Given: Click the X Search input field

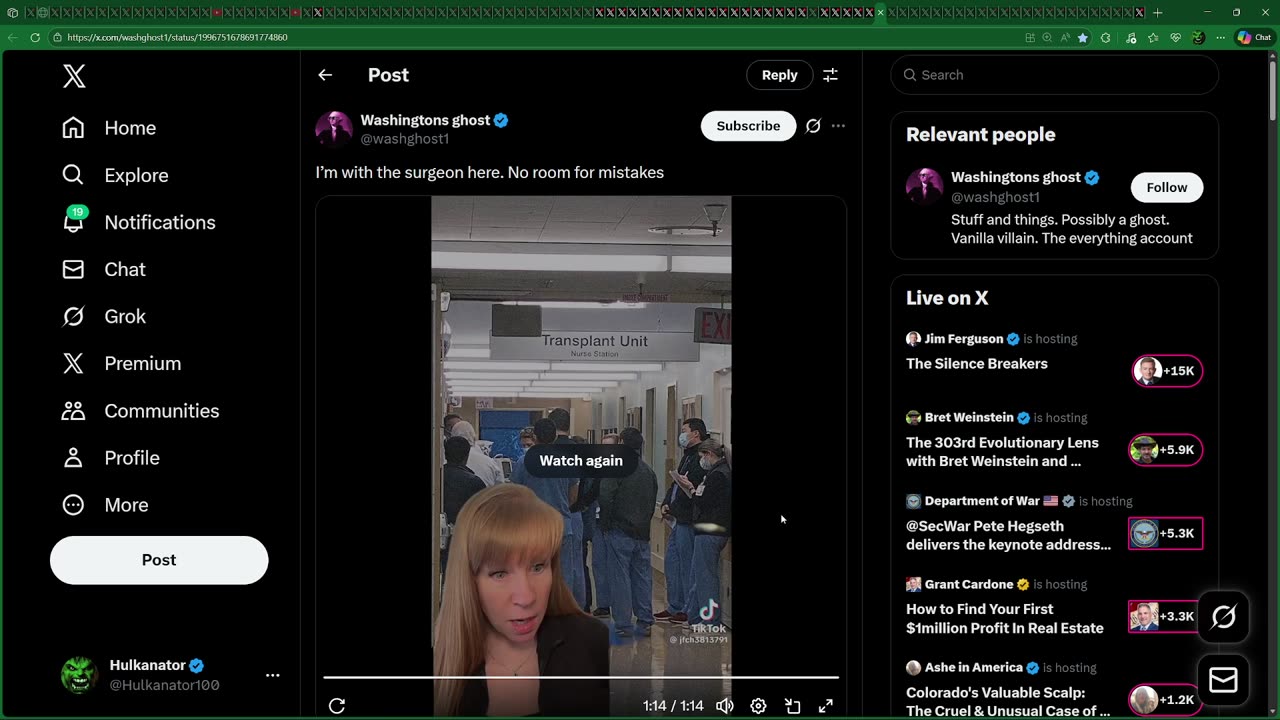Looking at the screenshot, I should click(x=1054, y=75).
